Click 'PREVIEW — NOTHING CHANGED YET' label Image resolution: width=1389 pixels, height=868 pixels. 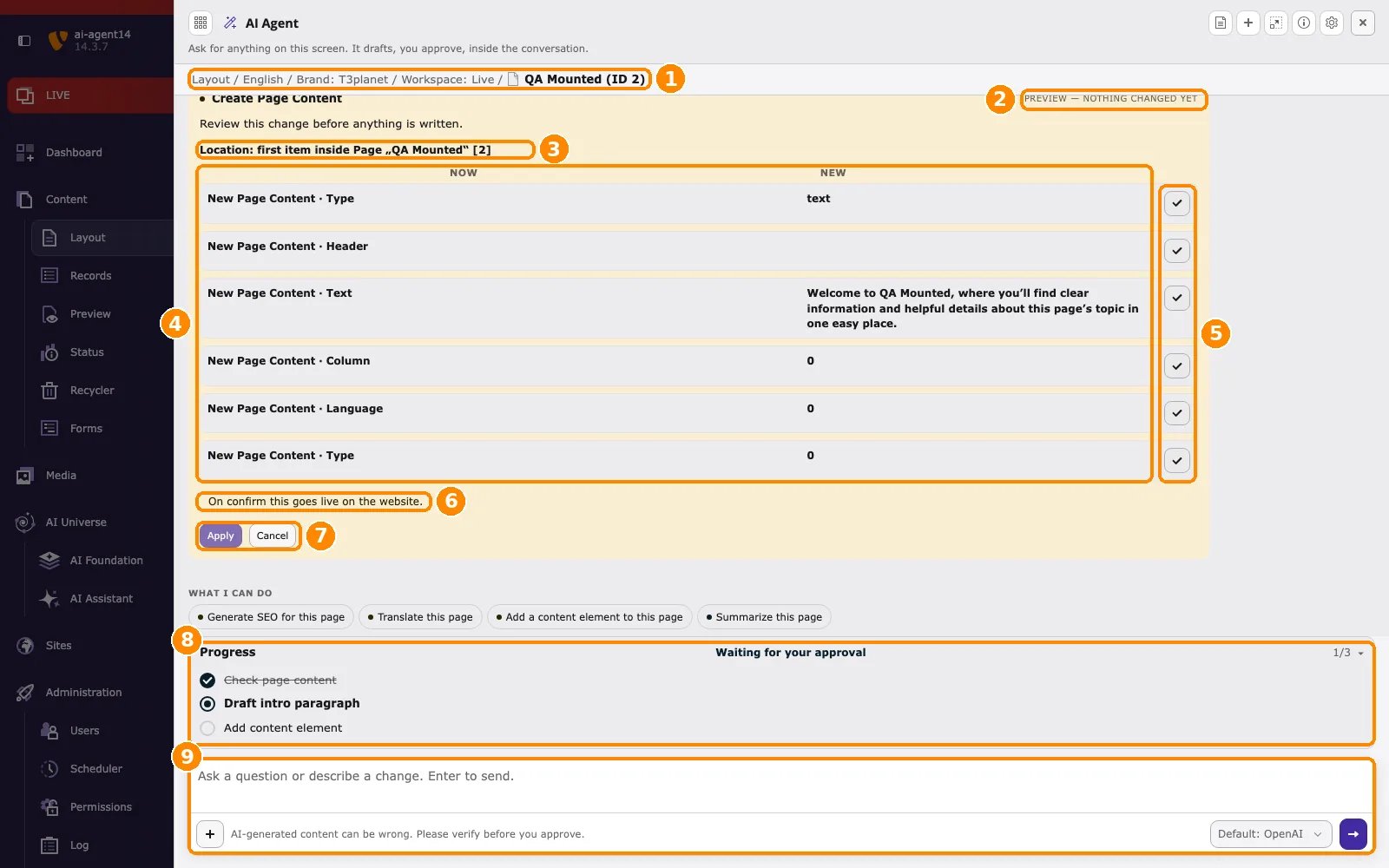(x=1110, y=99)
